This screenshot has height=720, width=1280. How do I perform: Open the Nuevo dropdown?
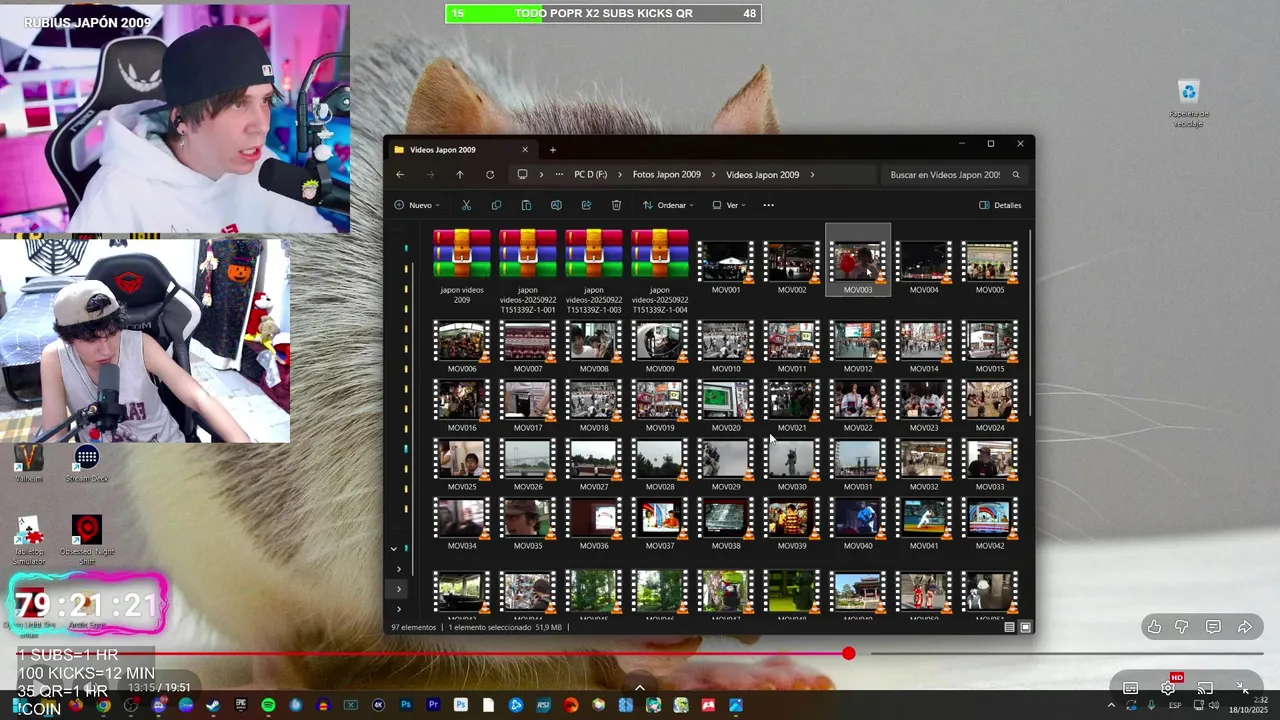tap(418, 205)
